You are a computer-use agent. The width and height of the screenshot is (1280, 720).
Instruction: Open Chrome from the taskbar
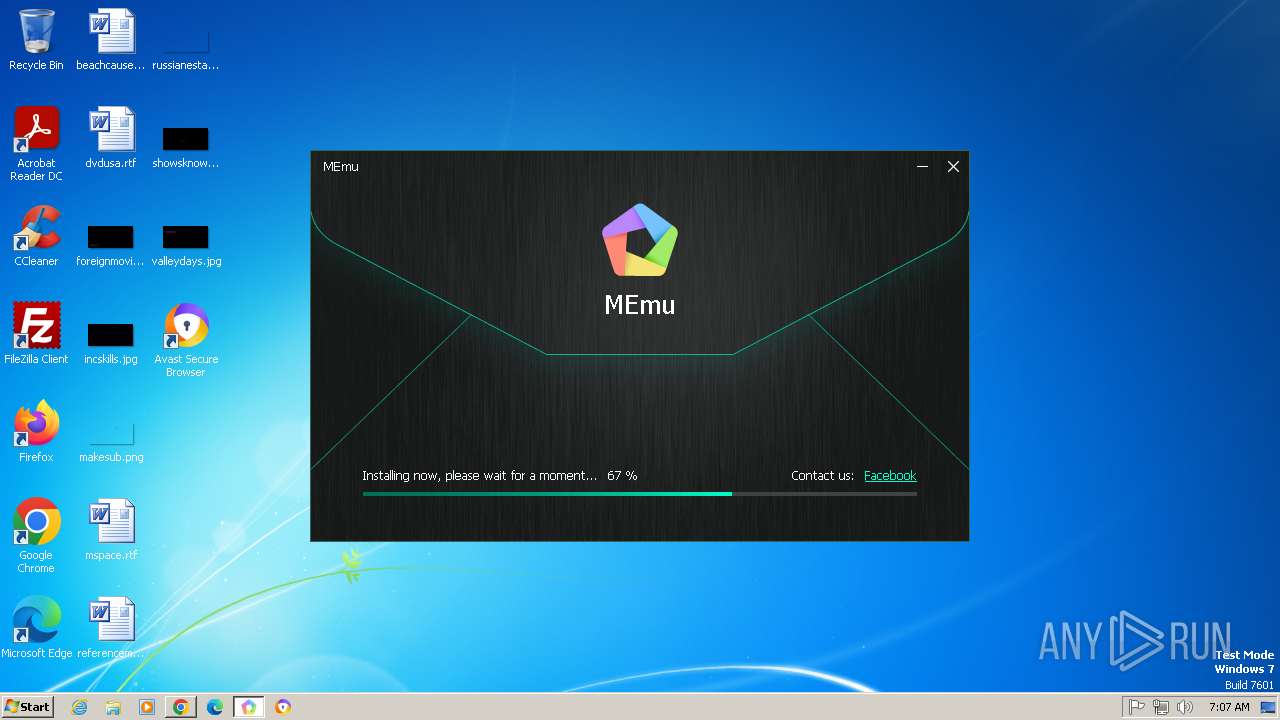tap(181, 707)
